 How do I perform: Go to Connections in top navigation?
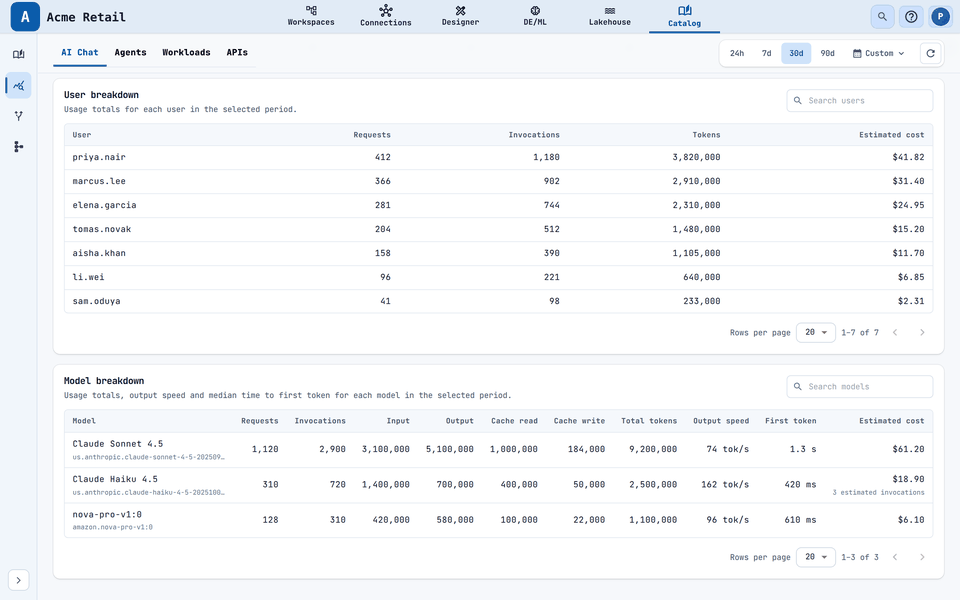(x=386, y=16)
